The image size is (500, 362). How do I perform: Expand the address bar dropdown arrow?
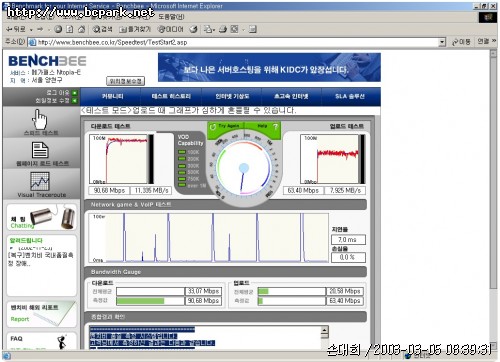[x=442, y=42]
